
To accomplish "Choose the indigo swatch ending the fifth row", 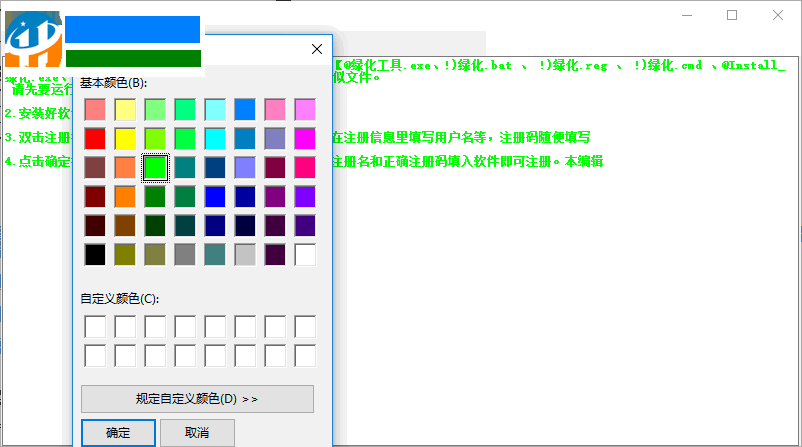I will [305, 226].
